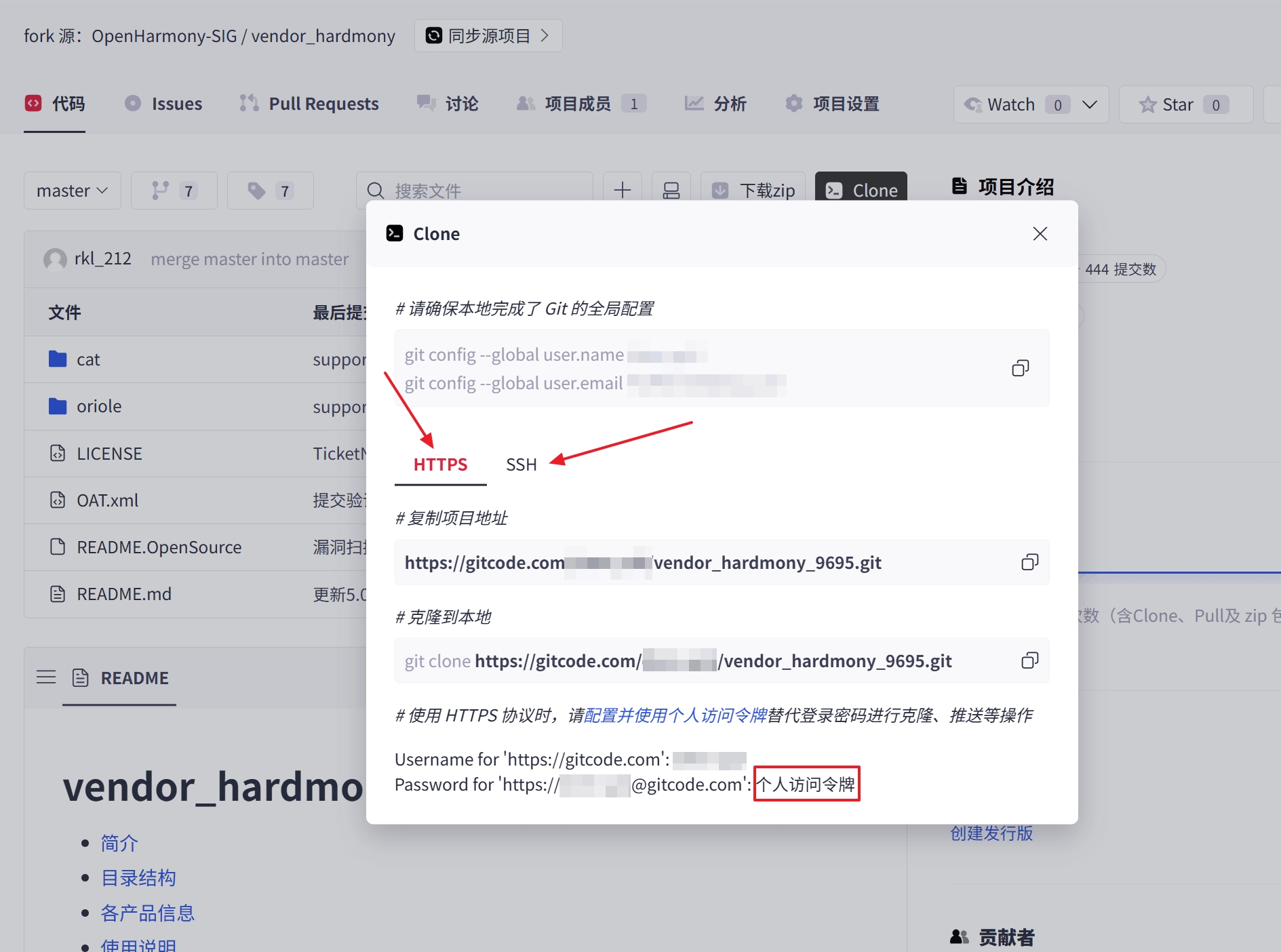Open the OAT.xml file
This screenshot has height=952, width=1281.
coord(107,500)
